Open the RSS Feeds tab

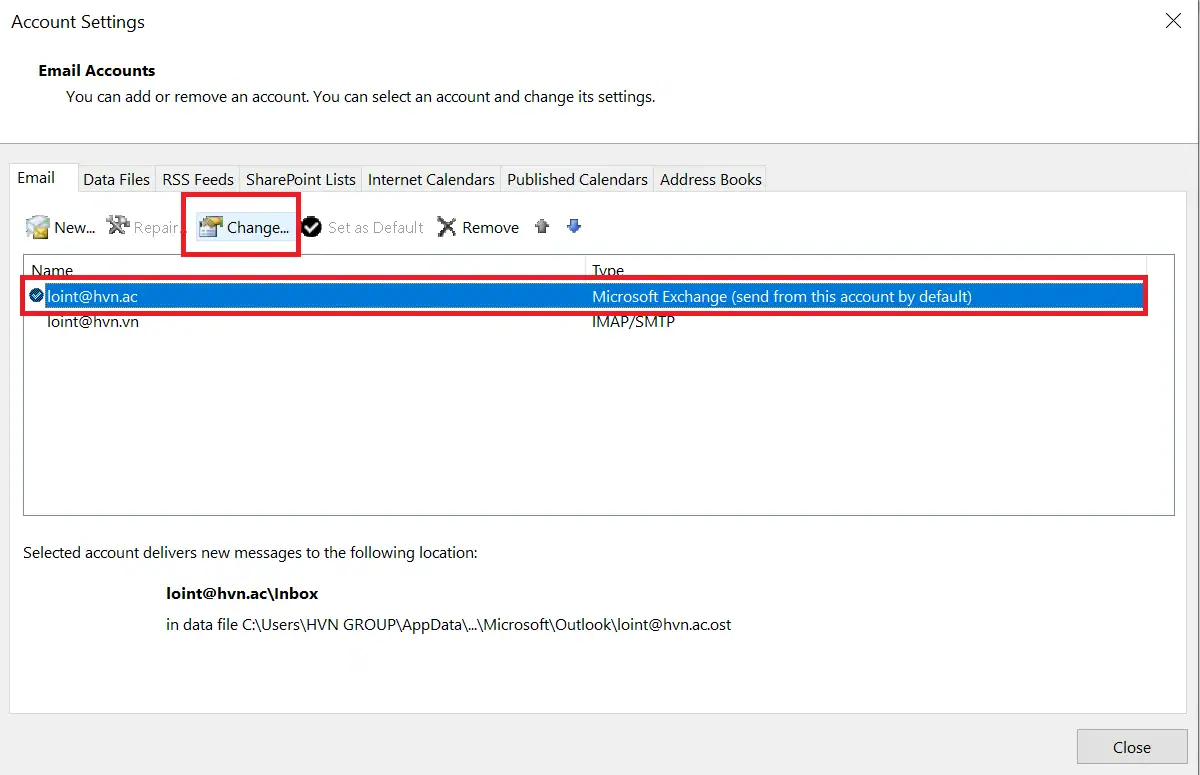[x=198, y=179]
